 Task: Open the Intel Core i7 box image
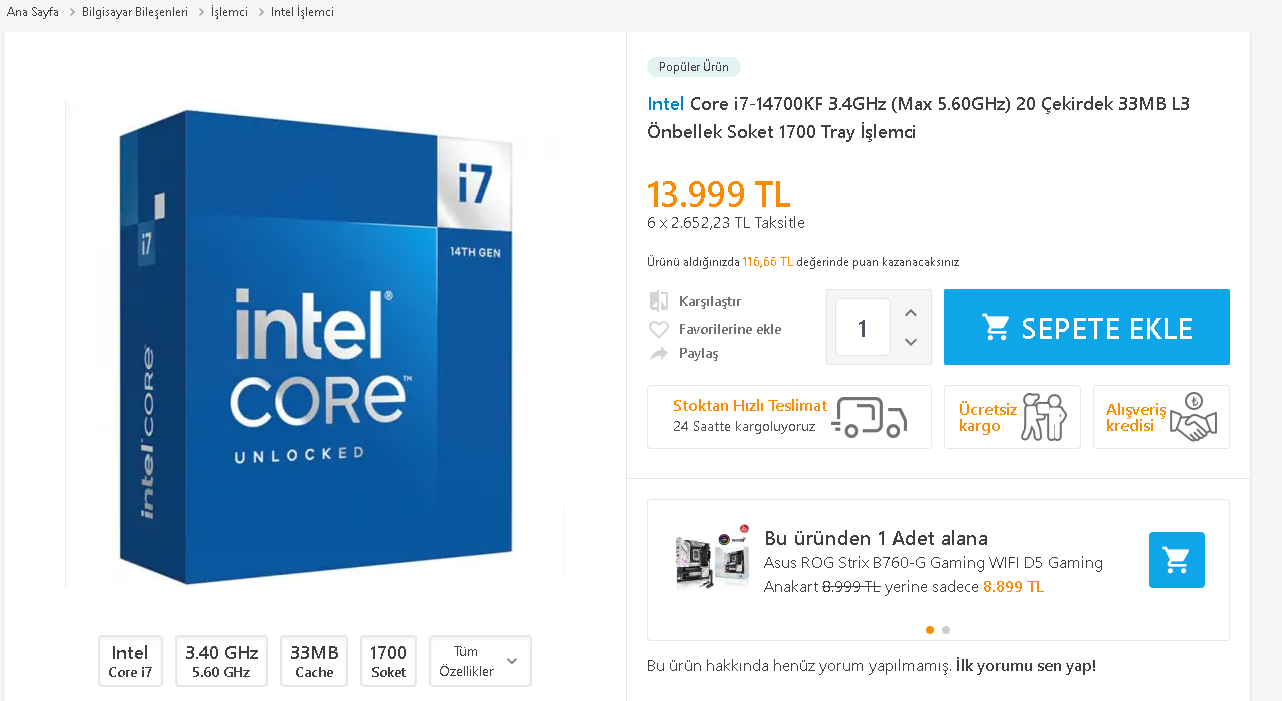pos(315,340)
